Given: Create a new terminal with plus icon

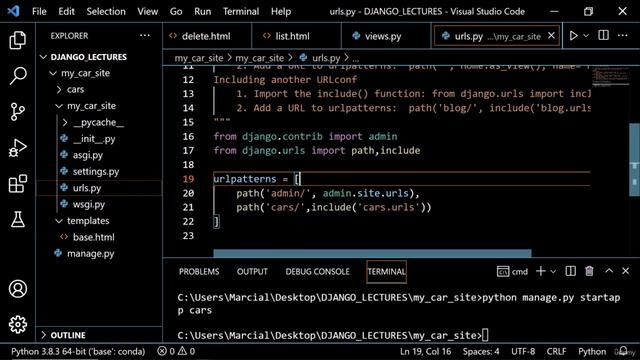Looking at the screenshot, I should tap(540, 271).
